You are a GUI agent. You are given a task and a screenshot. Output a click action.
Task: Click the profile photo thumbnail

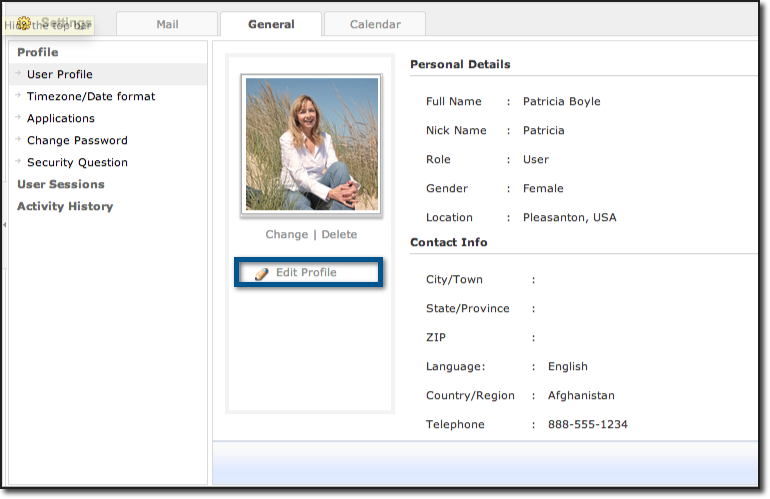[311, 145]
